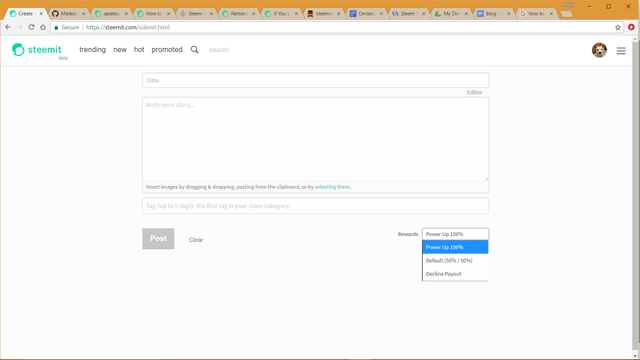Open the trending page
Image resolution: width=640 pixels, height=360 pixels.
click(x=92, y=50)
